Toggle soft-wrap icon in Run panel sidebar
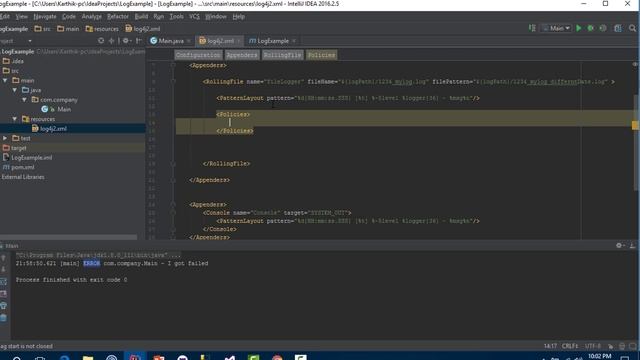 point(4,282)
